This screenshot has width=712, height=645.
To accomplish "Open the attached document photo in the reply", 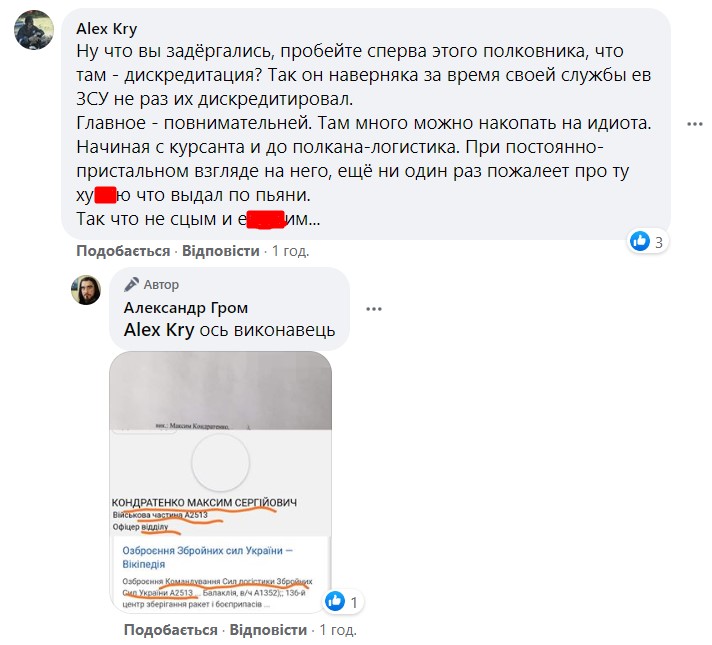I will [221, 481].
